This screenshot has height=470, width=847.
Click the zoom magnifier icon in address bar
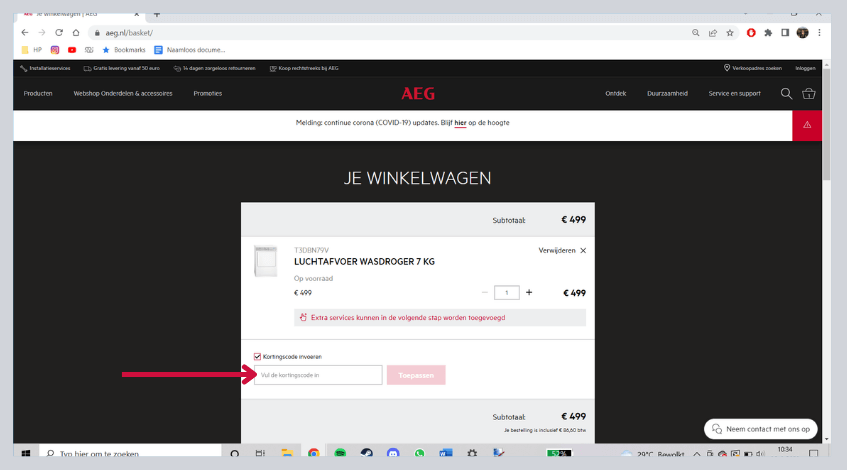point(696,33)
